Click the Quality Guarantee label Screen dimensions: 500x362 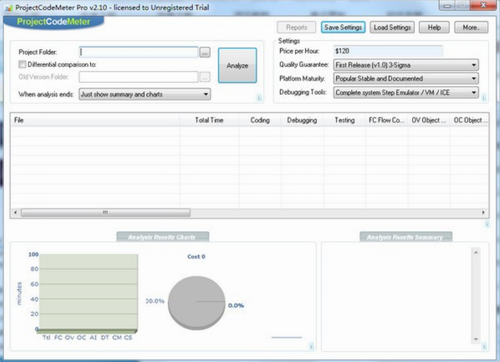[x=304, y=65]
